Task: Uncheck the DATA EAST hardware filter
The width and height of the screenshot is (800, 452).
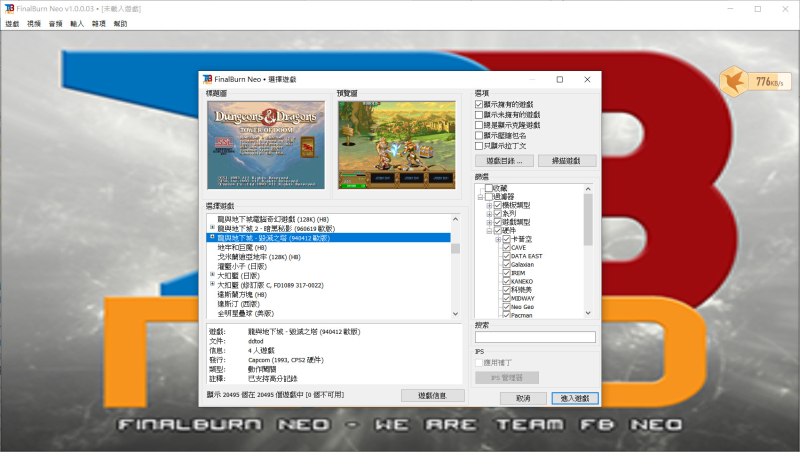Action: click(507, 256)
